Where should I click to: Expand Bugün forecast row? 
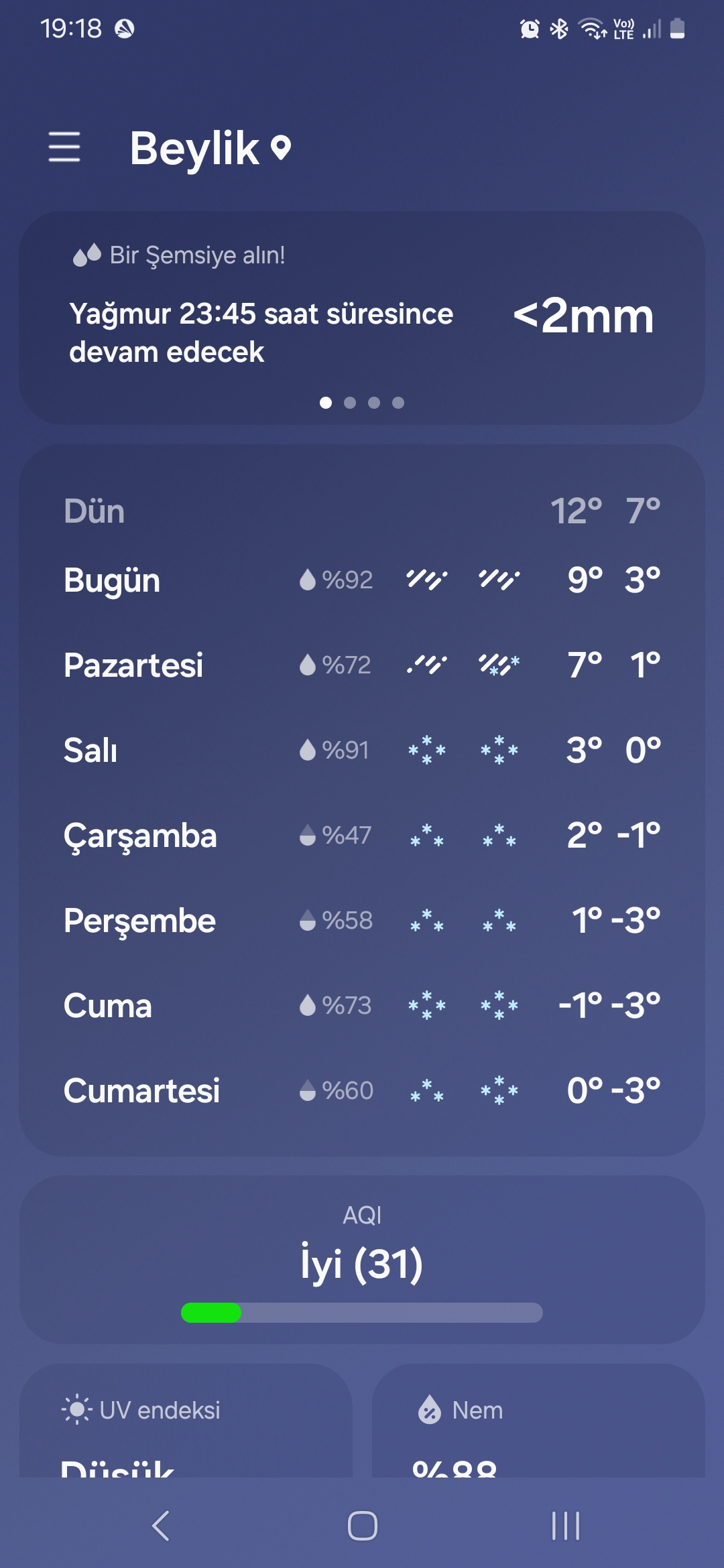coord(362,580)
